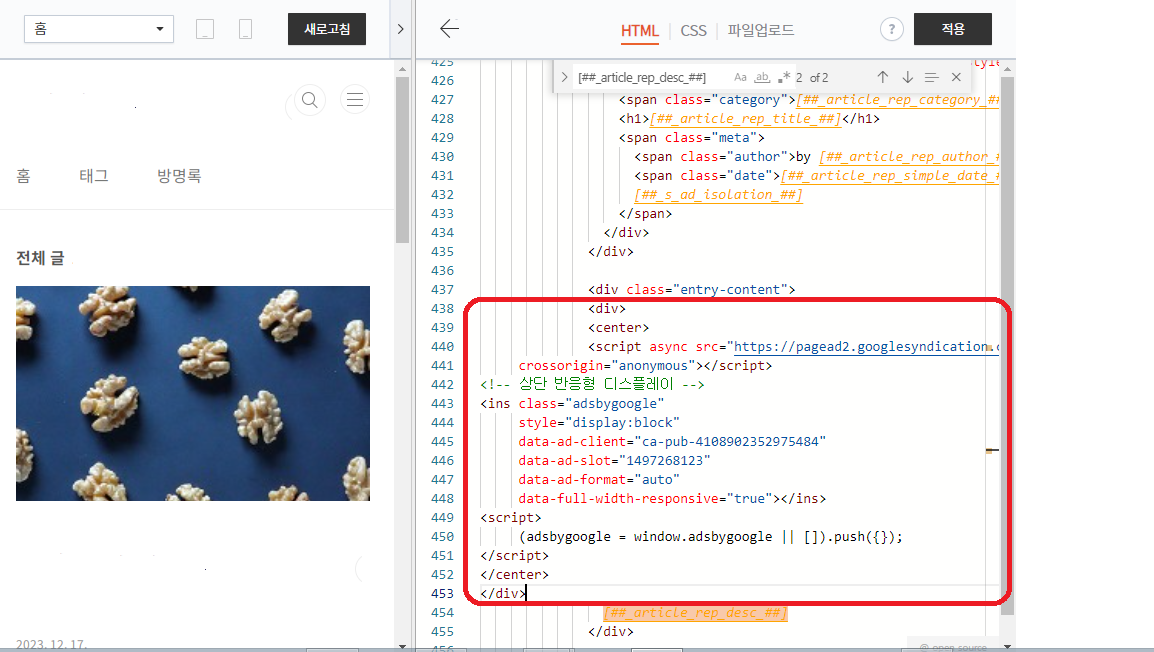
Task: Go to next match arrow
Action: click(907, 77)
